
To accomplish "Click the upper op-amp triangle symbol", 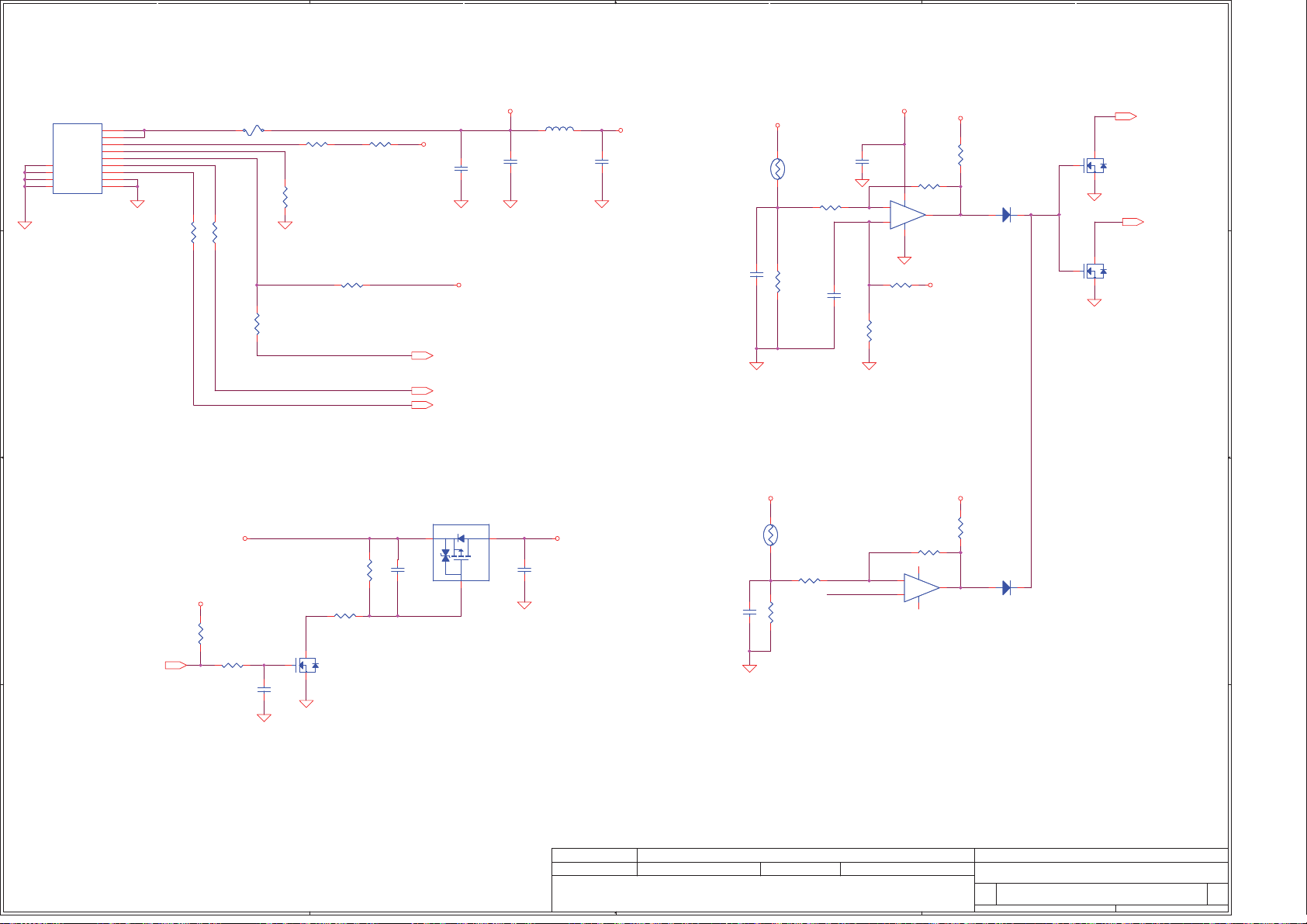I will (x=907, y=215).
